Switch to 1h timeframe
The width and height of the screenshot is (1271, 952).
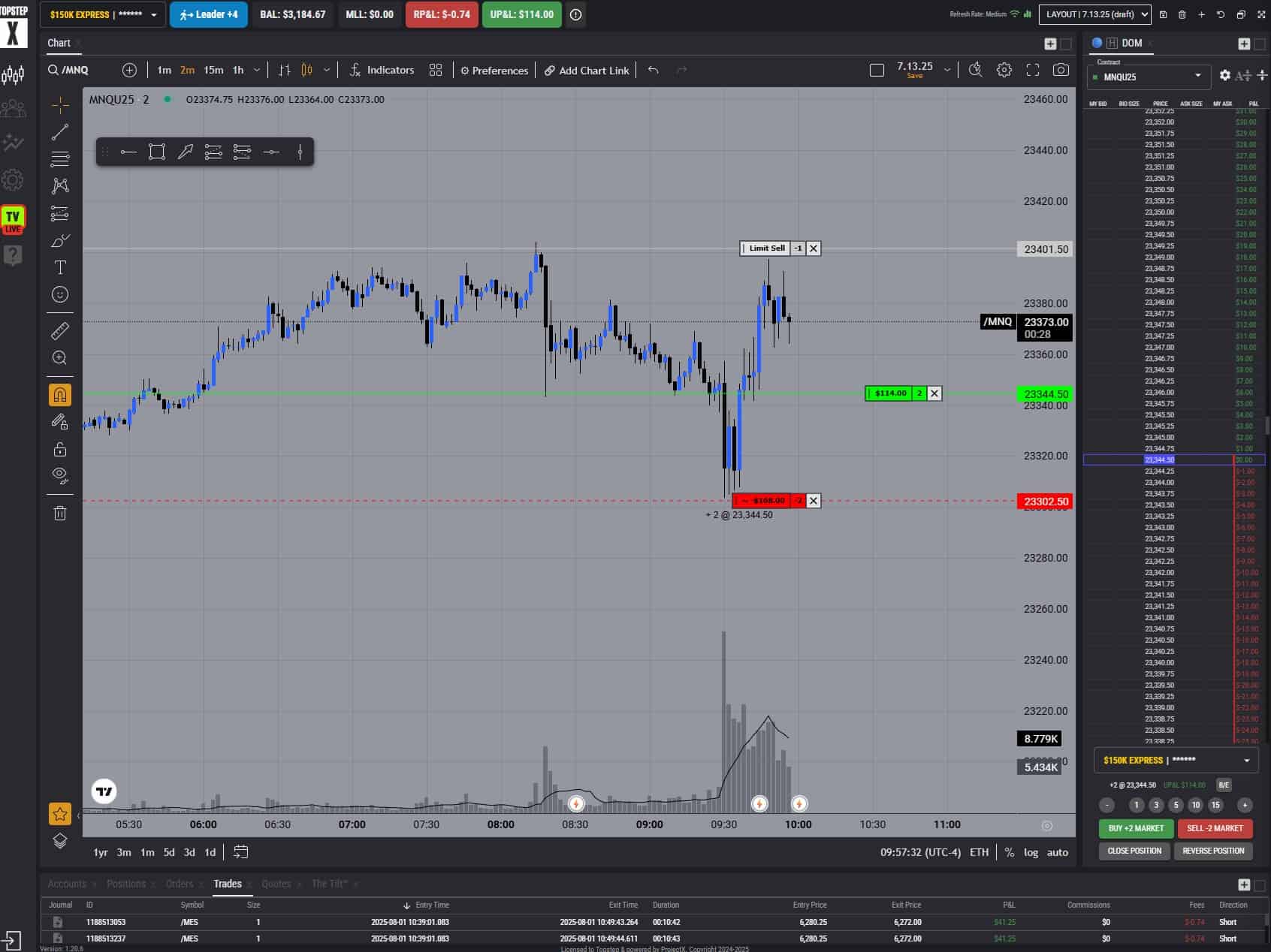(x=238, y=70)
